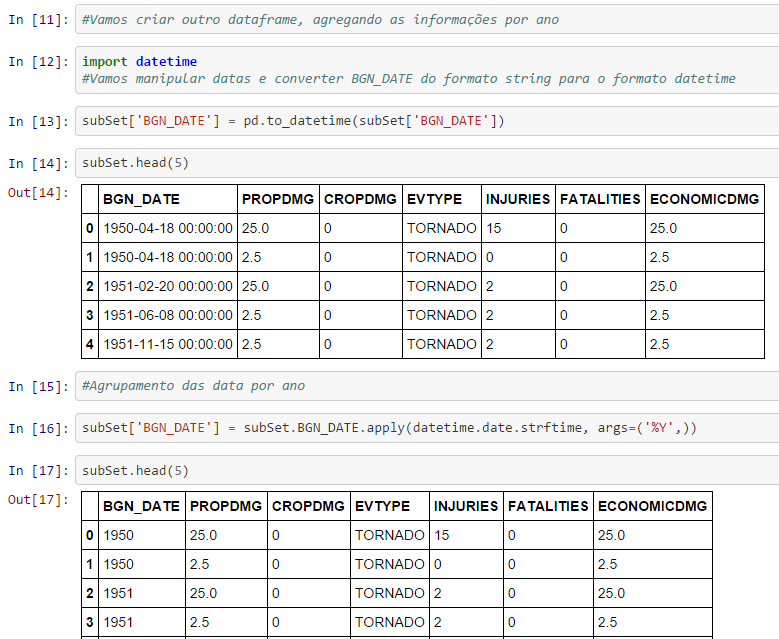Click INJURIES value 15 in the first table

point(494,228)
